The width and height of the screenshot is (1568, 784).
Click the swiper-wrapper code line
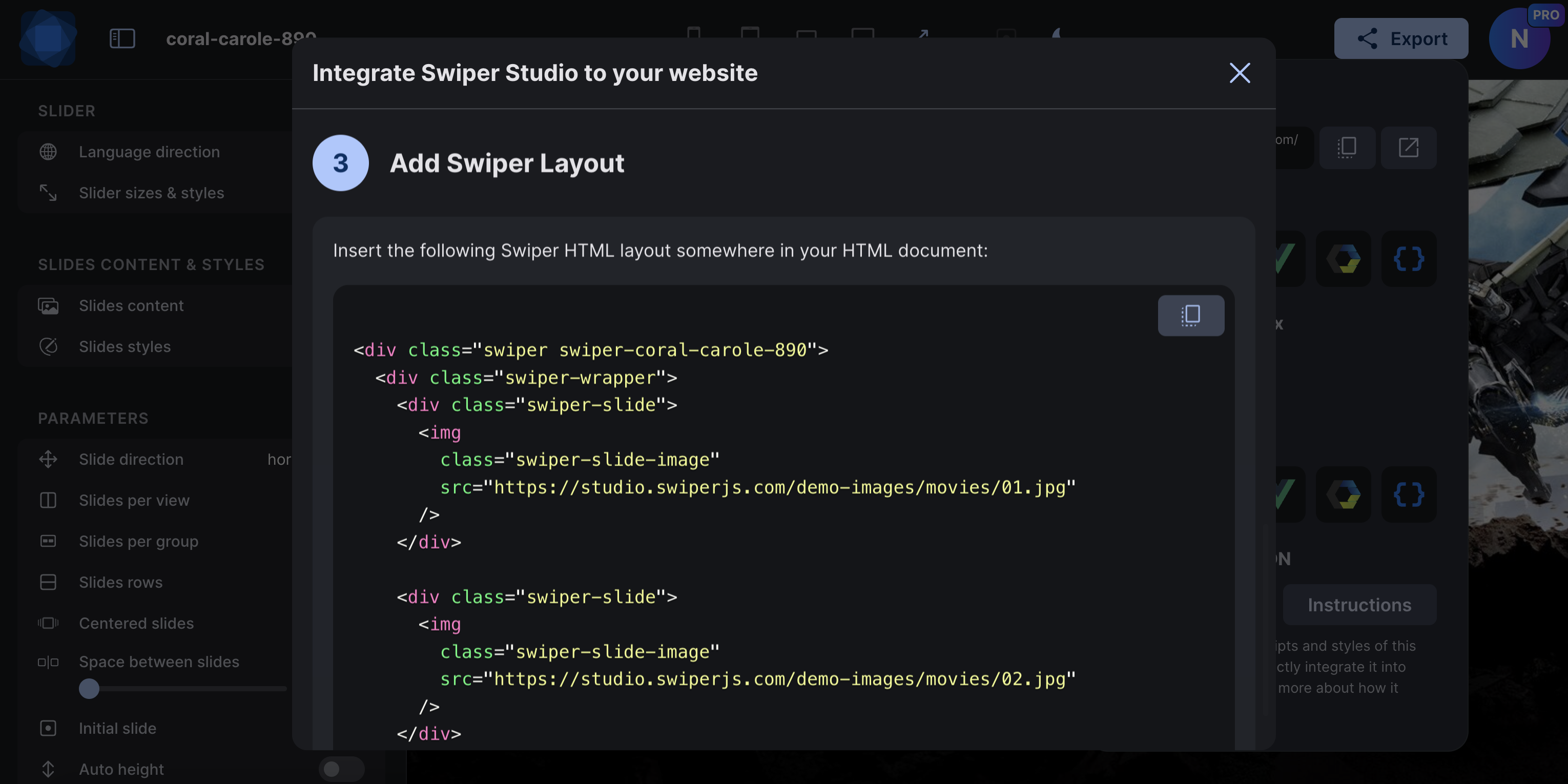[x=526, y=377]
